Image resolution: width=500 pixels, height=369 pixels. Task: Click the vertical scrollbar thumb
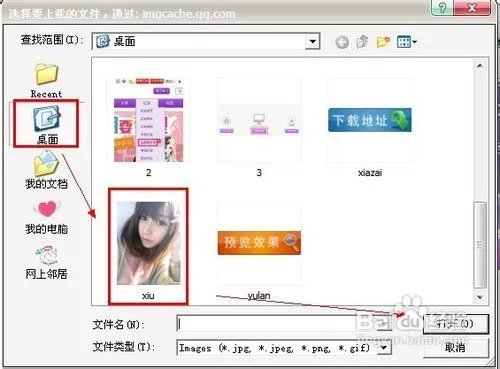(x=480, y=245)
